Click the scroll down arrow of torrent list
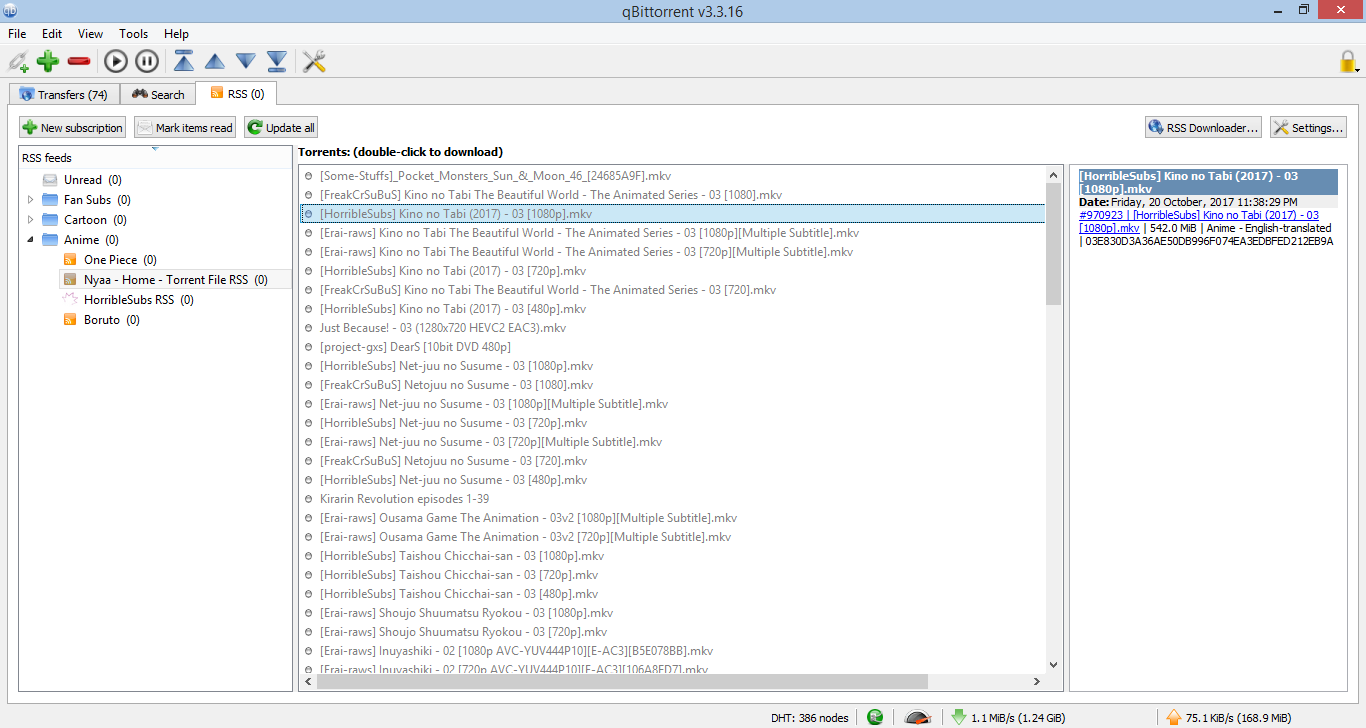The width and height of the screenshot is (1366, 728). click(1053, 664)
